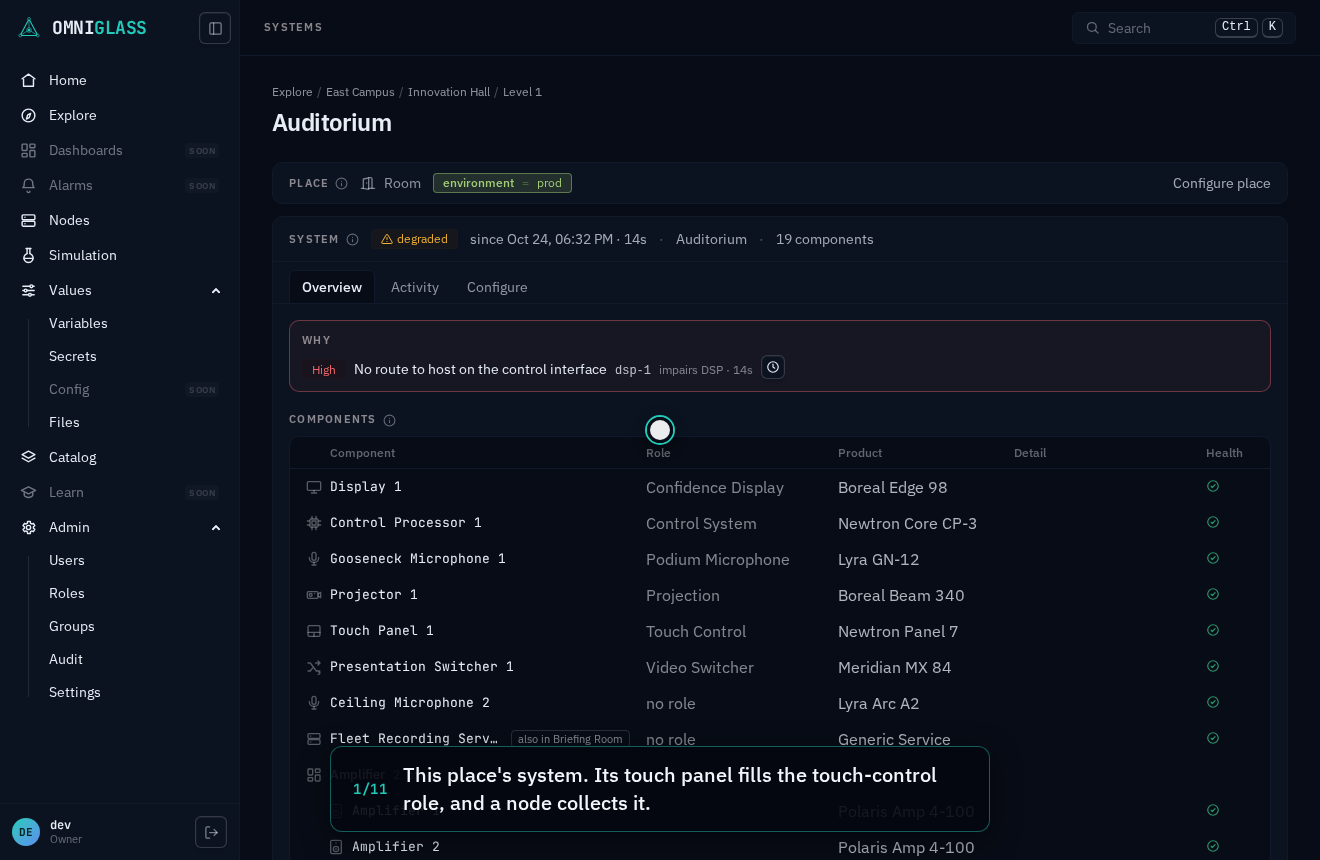Switch to the Activity tab
Viewport: 1320px width, 860px height.
[x=415, y=287]
